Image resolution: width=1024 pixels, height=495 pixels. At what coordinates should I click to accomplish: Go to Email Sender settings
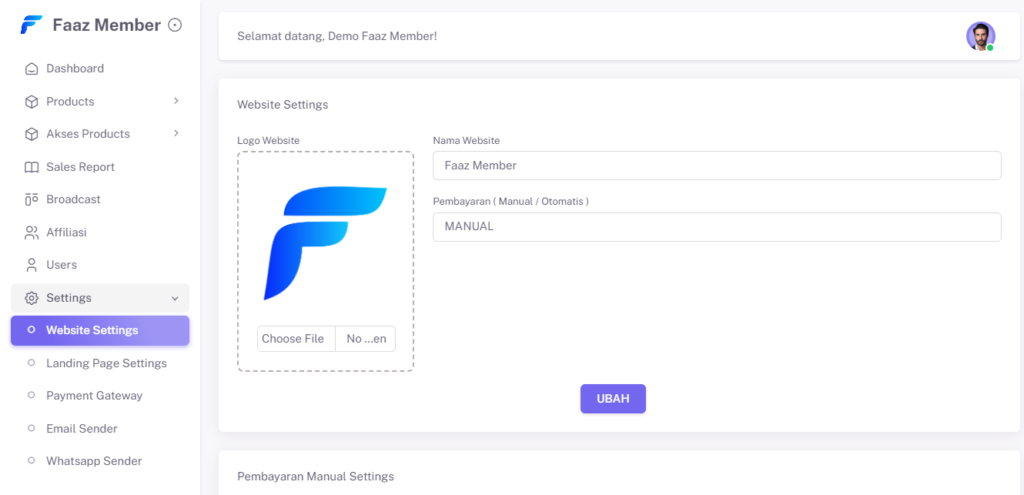(82, 429)
